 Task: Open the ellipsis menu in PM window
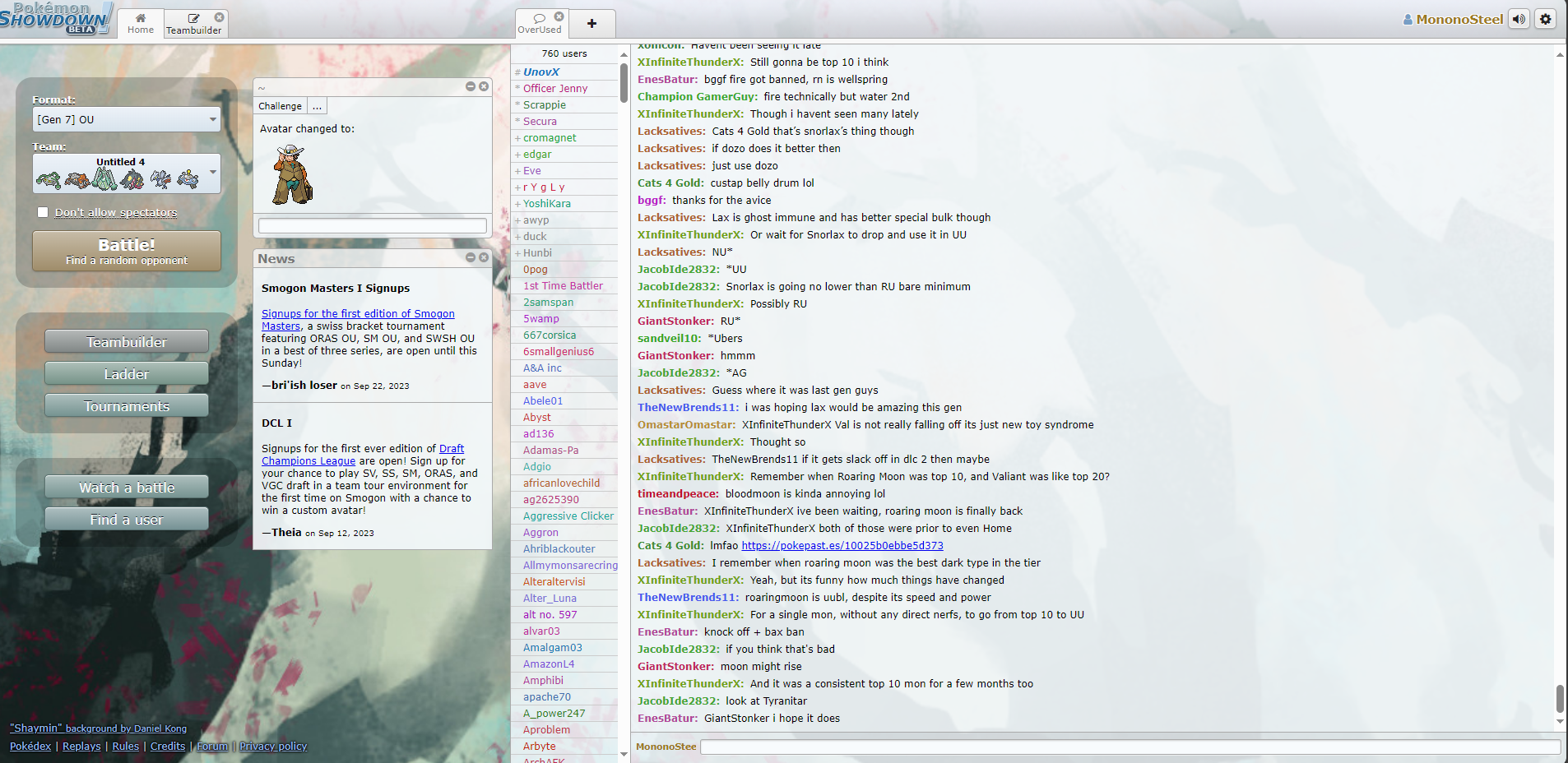coord(317,106)
